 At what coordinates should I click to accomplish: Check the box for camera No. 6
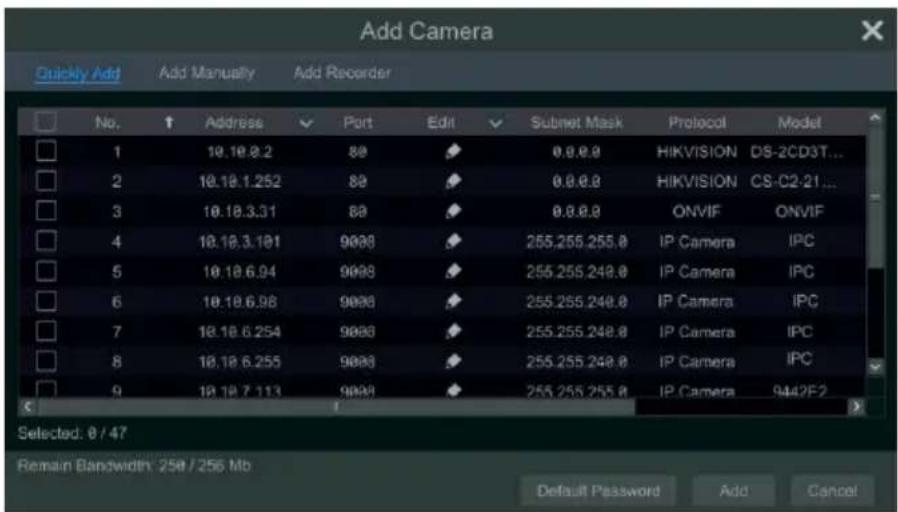click(46, 301)
